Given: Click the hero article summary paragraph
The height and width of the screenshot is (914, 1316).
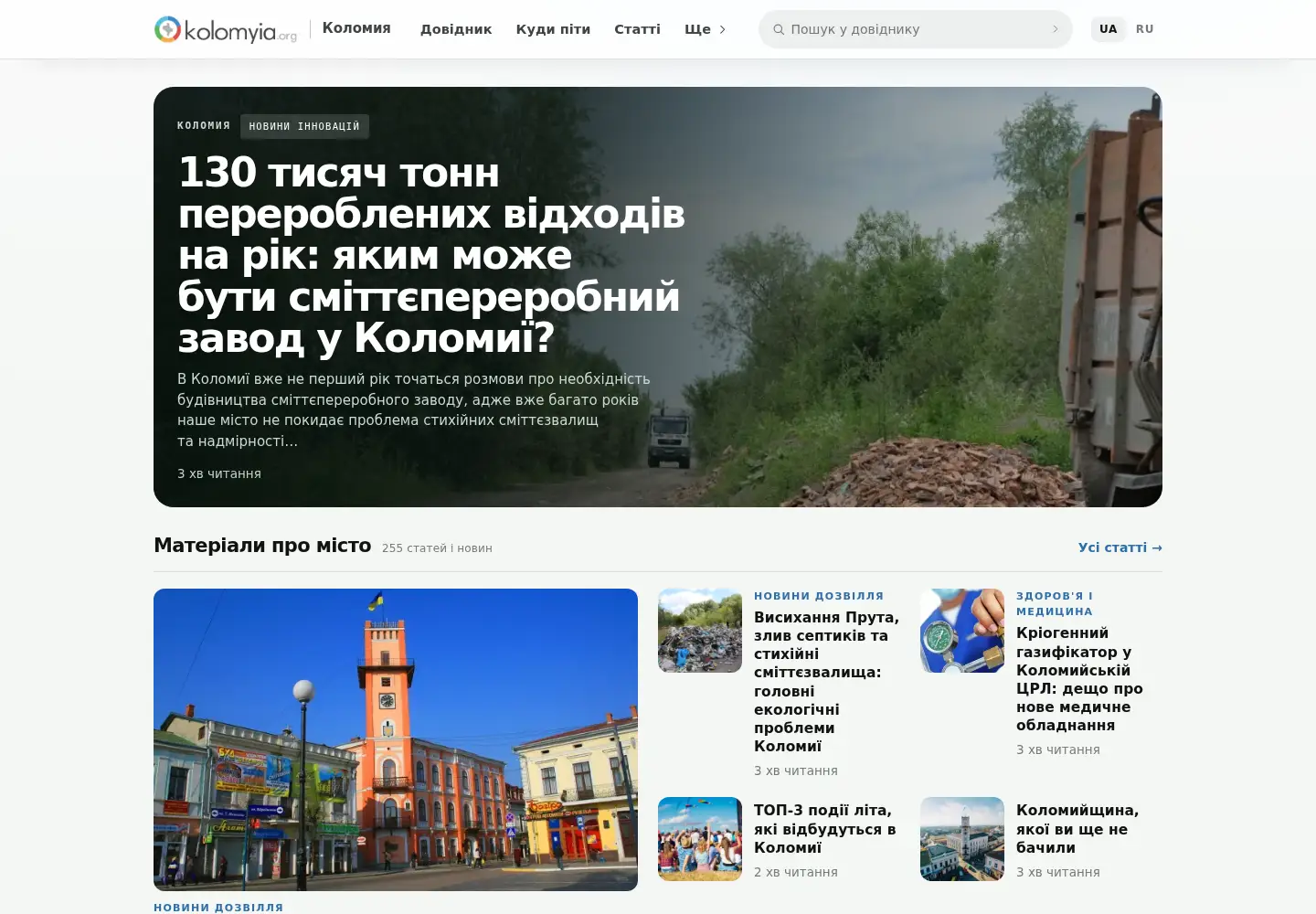Looking at the screenshot, I should pos(414,409).
